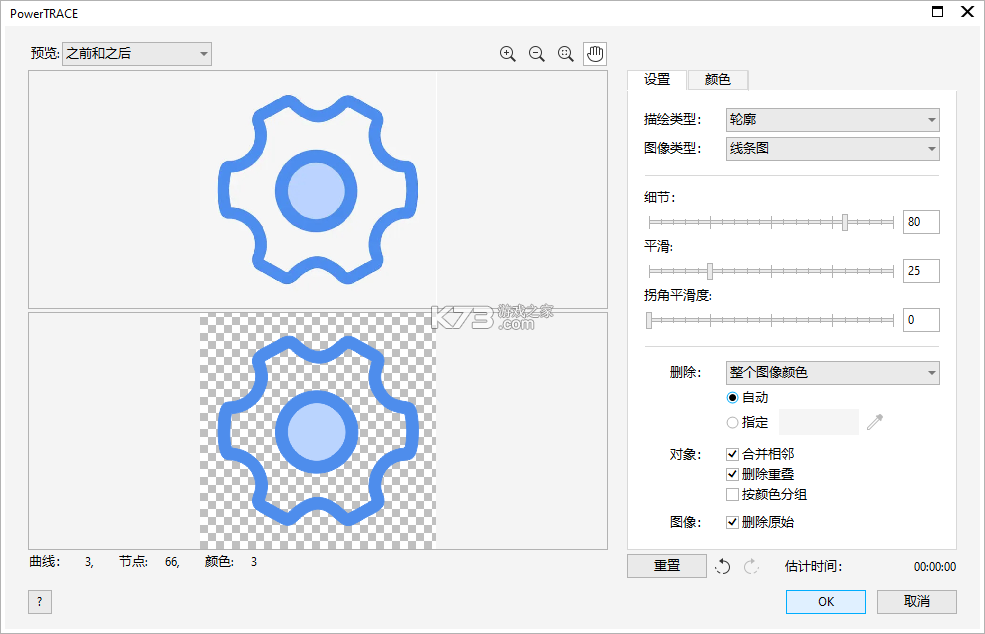Select the zoom in magnifier tool
This screenshot has width=985, height=634.
coord(508,54)
